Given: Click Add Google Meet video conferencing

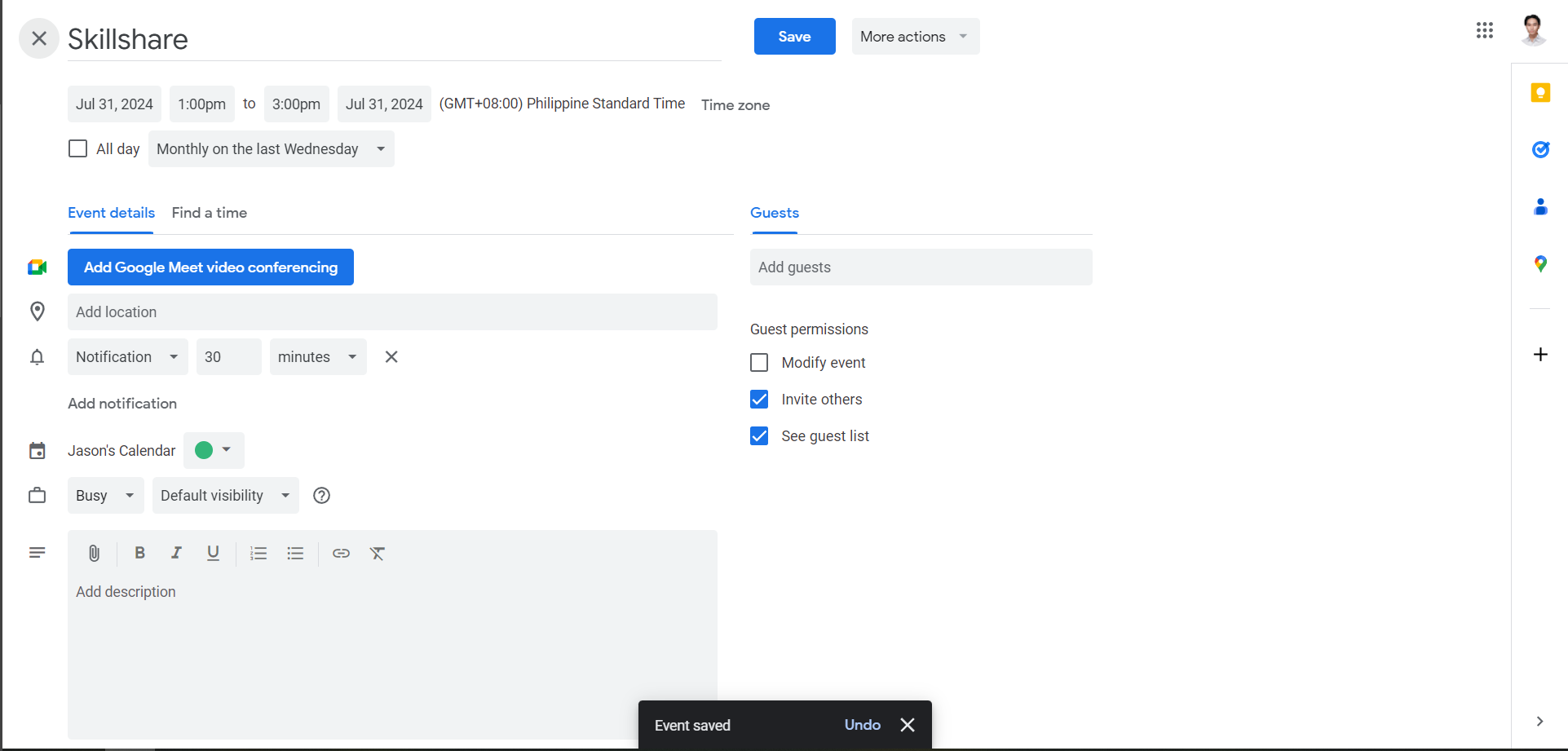Looking at the screenshot, I should point(210,267).
